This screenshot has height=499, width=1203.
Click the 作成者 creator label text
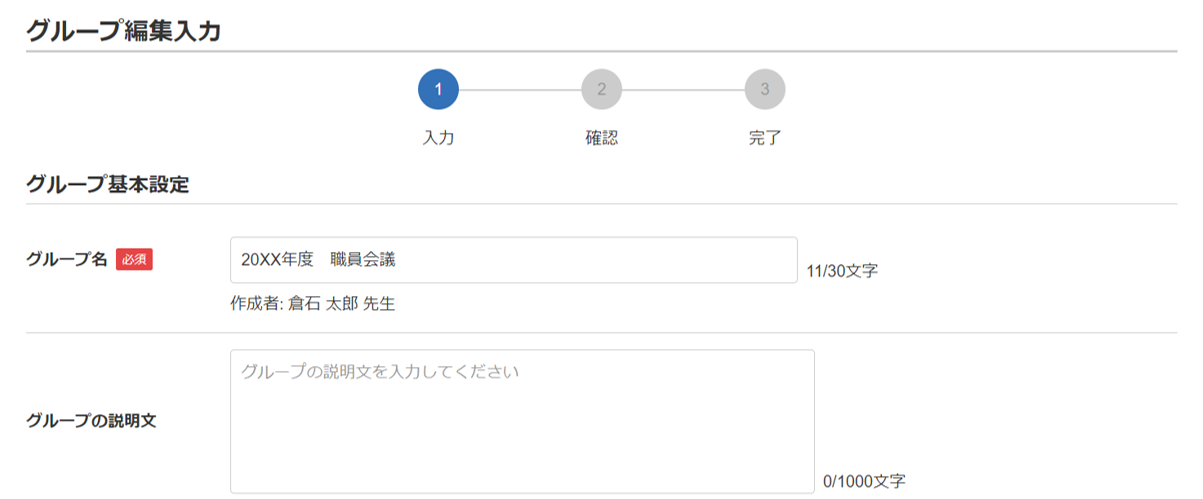coord(256,304)
